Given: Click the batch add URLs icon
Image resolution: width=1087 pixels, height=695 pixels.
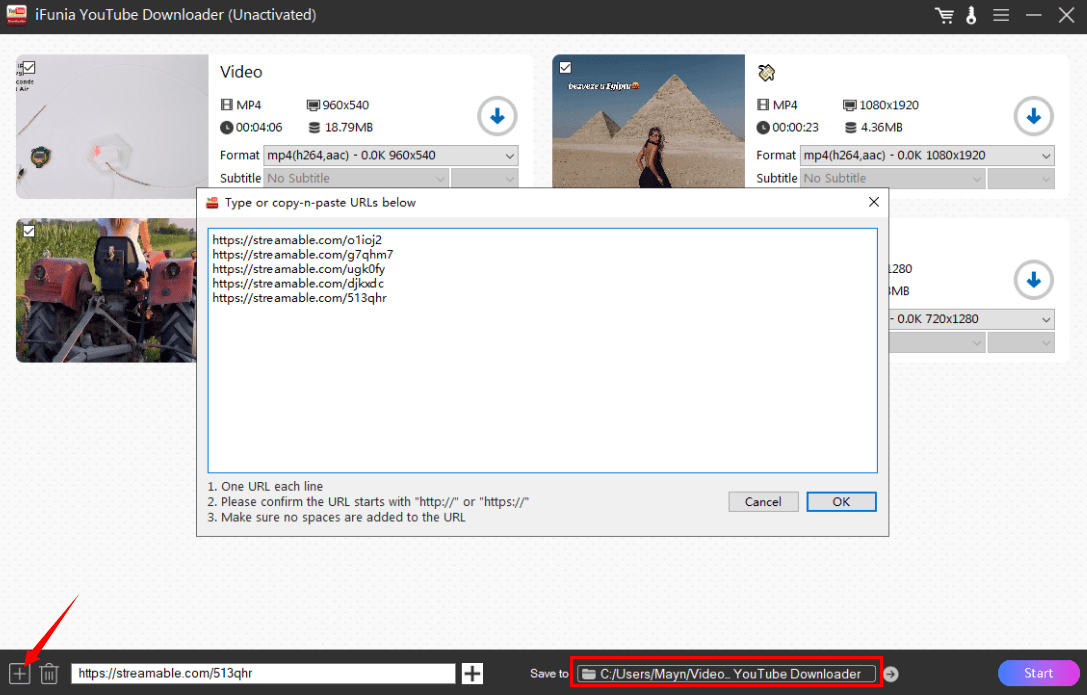Looking at the screenshot, I should (19, 673).
